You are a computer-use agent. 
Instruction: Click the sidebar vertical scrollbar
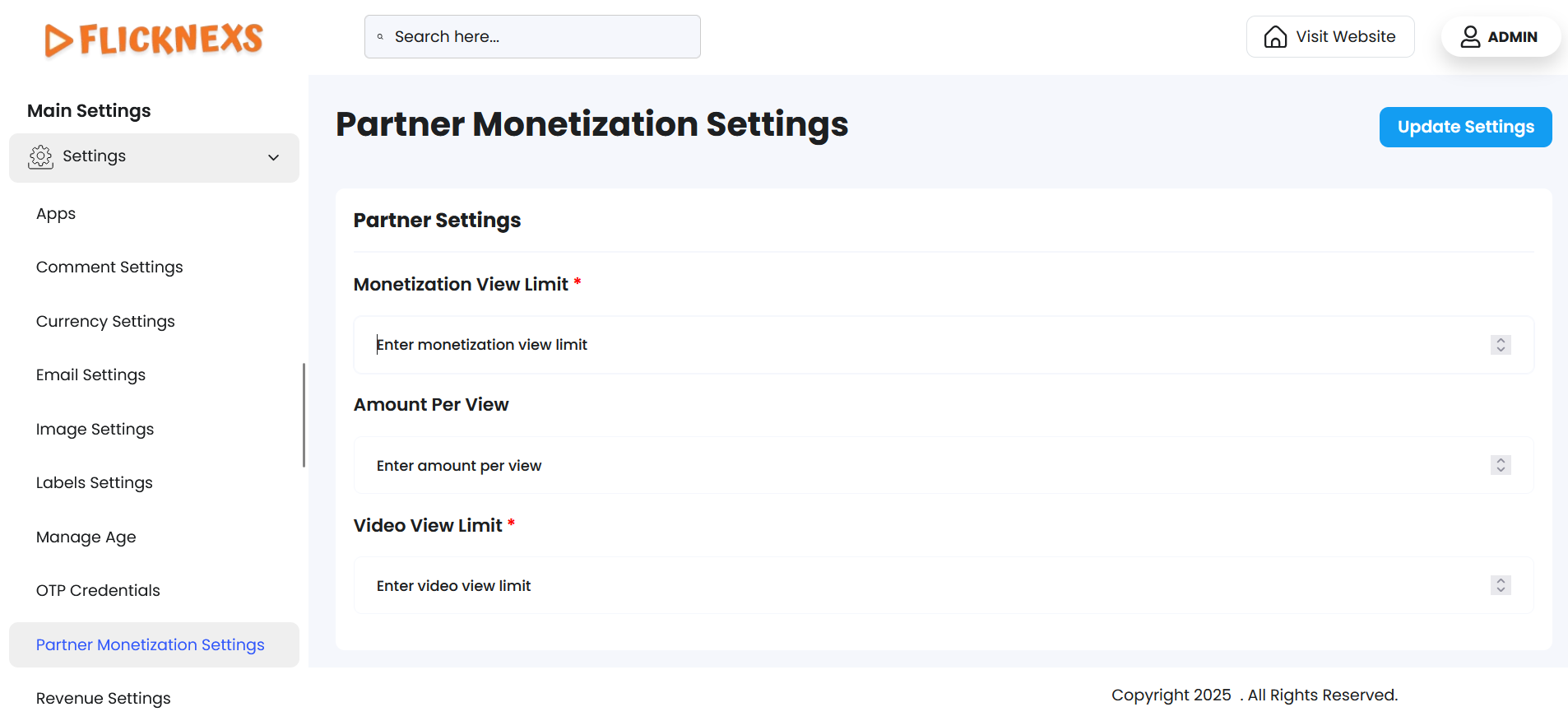pos(304,416)
